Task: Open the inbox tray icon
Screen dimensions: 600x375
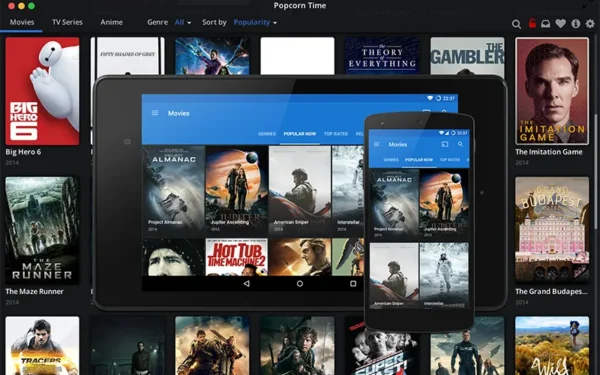Action: point(545,24)
